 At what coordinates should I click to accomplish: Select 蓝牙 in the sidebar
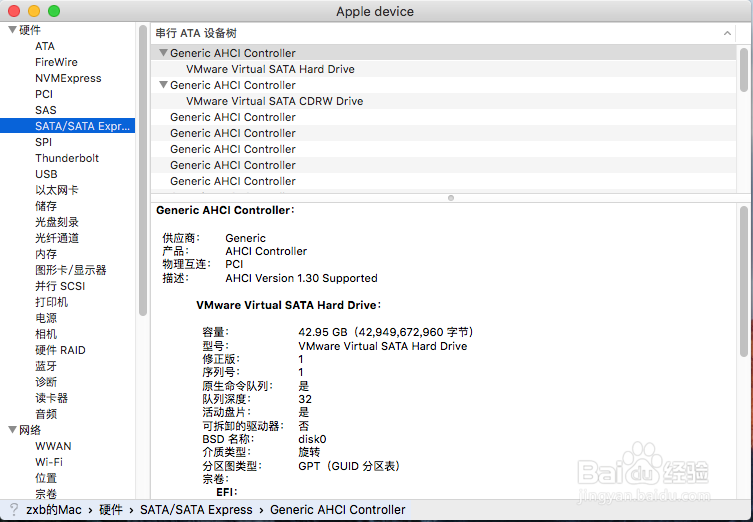pyautogui.click(x=46, y=366)
